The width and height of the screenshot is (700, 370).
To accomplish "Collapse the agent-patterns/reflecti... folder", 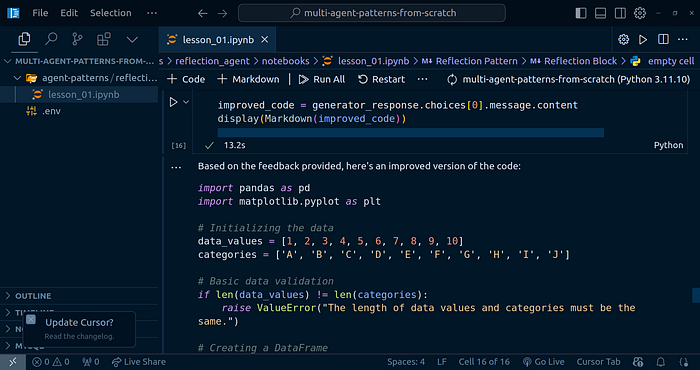I will (79, 78).
